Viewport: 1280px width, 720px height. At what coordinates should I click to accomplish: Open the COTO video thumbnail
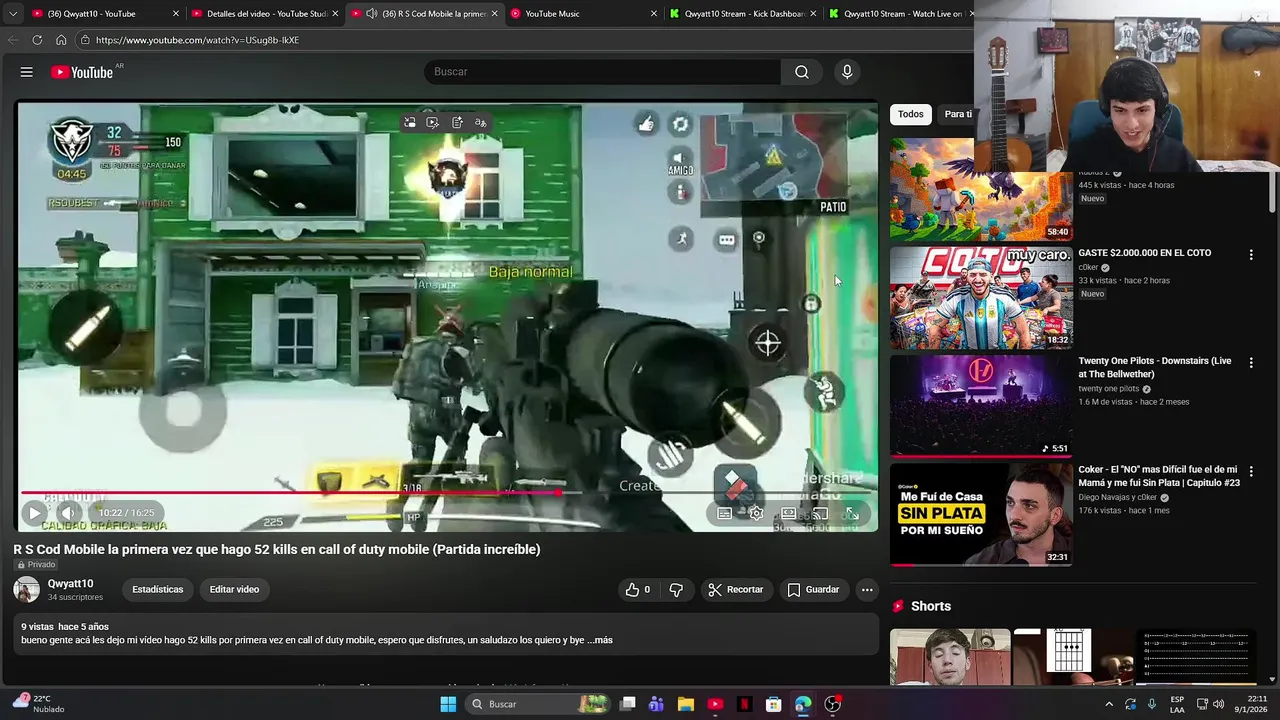(x=981, y=298)
